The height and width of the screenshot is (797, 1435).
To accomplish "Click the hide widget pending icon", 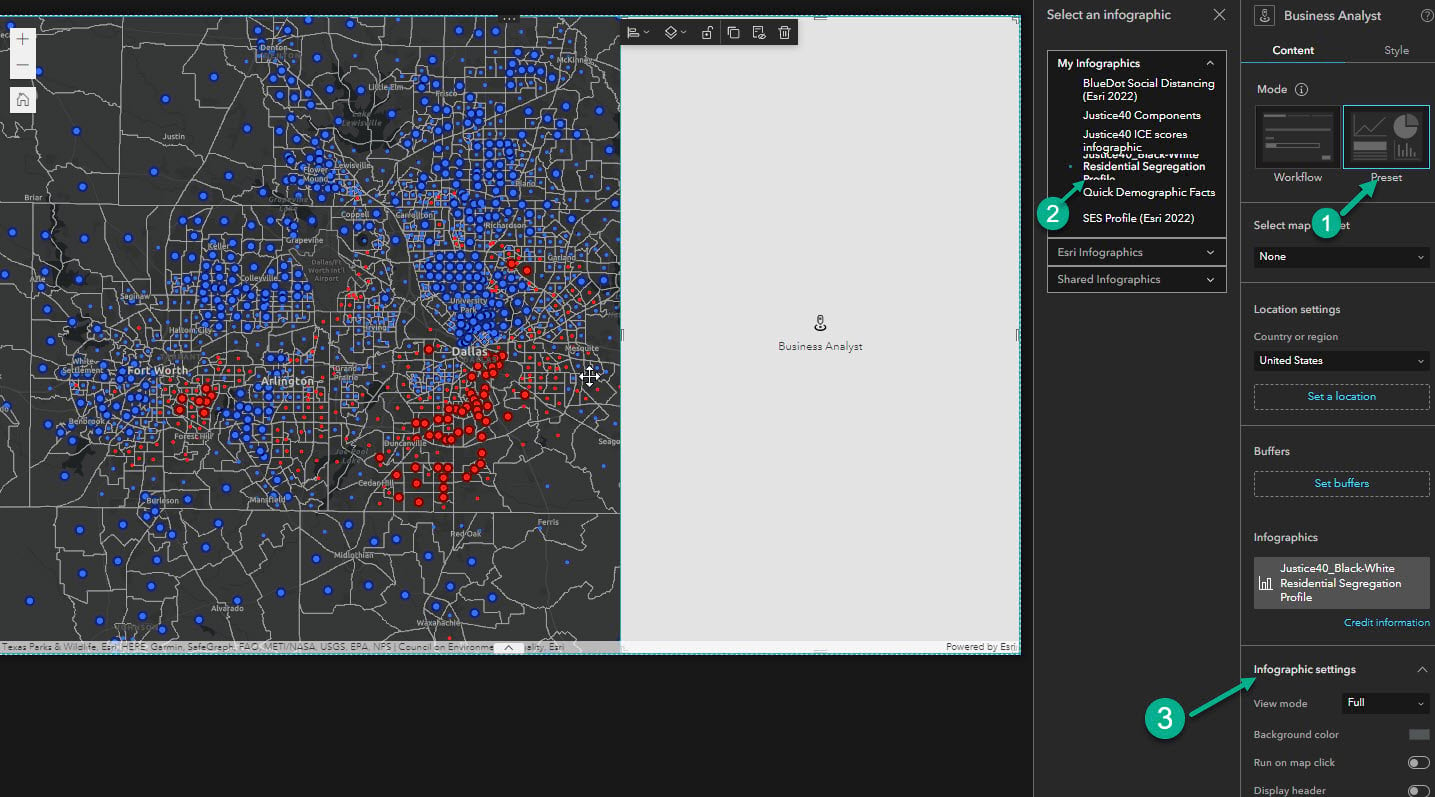I will (759, 33).
